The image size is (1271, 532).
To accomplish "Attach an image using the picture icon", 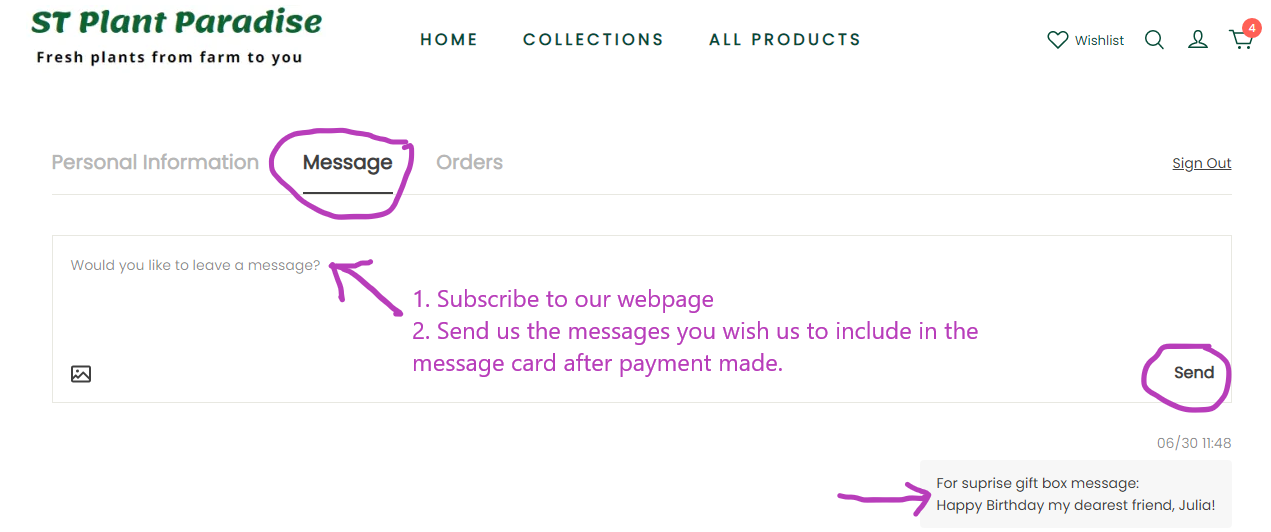I will [x=81, y=374].
